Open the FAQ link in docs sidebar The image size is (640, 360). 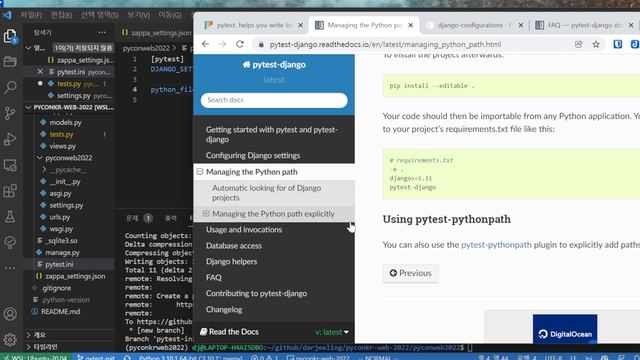[x=213, y=278]
